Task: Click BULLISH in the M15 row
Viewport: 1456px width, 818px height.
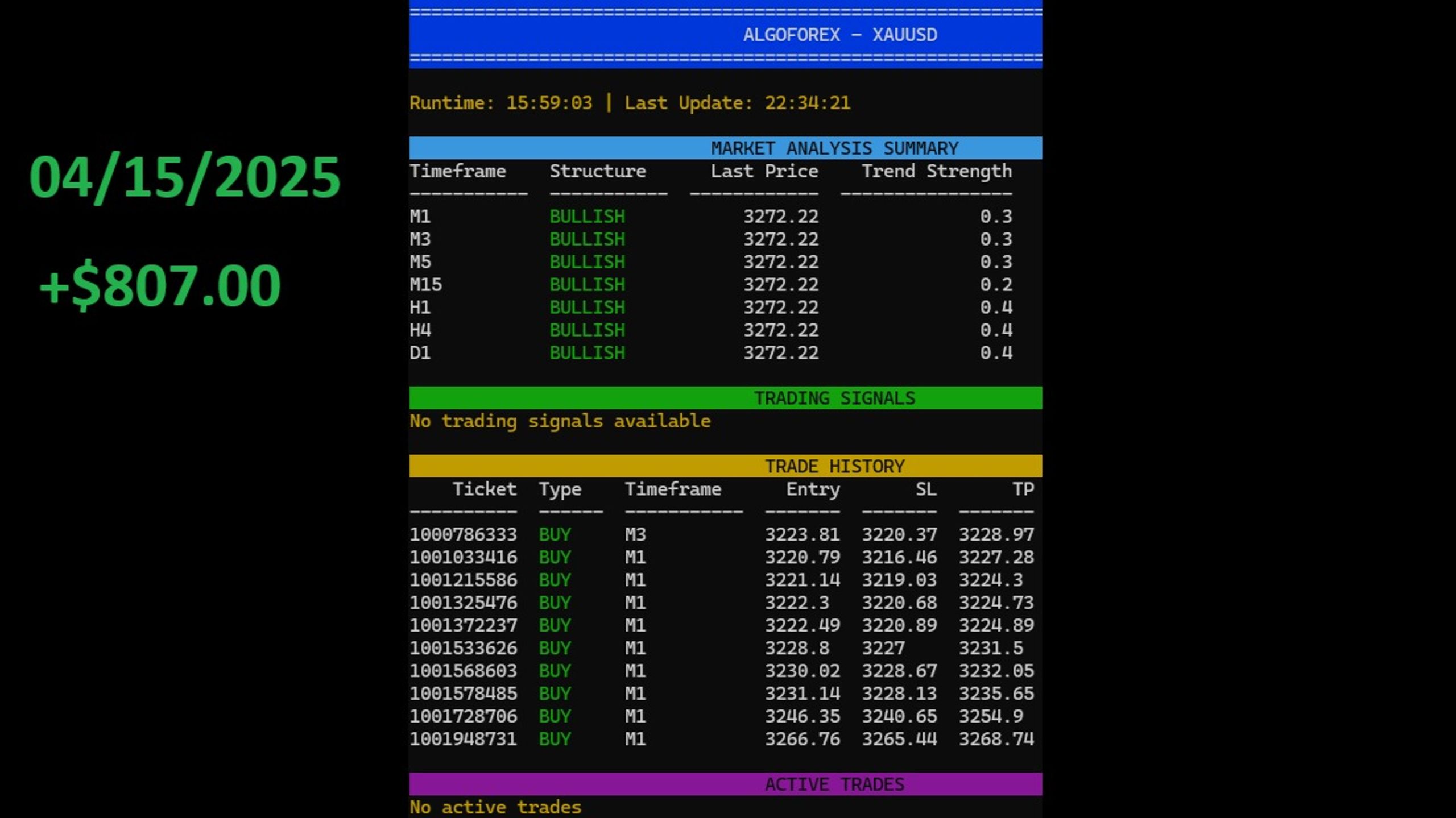Action: [x=587, y=285]
